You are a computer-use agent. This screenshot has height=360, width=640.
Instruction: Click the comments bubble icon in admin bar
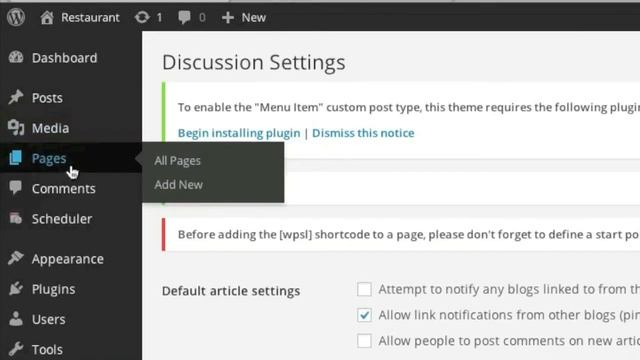pyautogui.click(x=184, y=17)
